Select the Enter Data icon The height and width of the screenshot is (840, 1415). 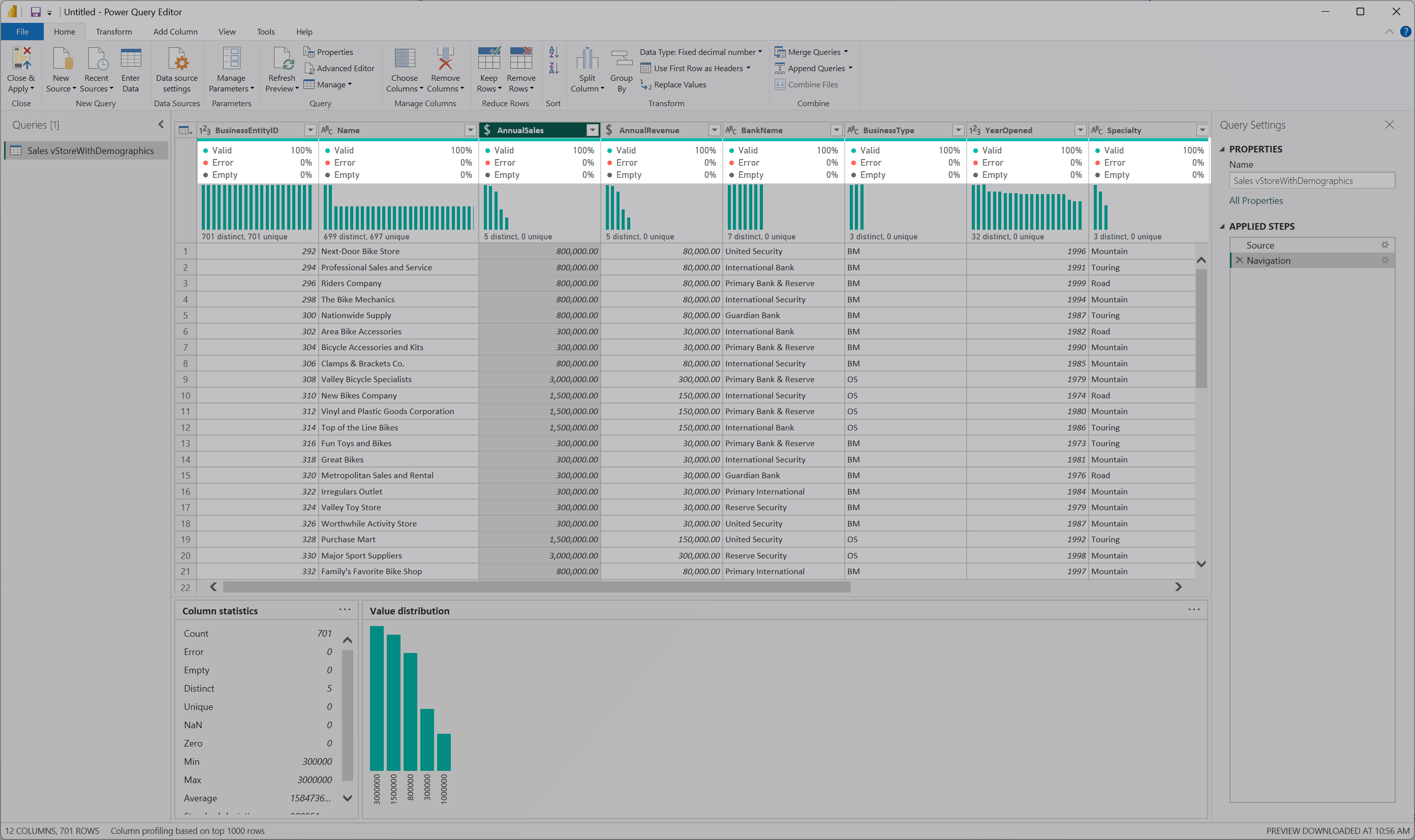[131, 65]
